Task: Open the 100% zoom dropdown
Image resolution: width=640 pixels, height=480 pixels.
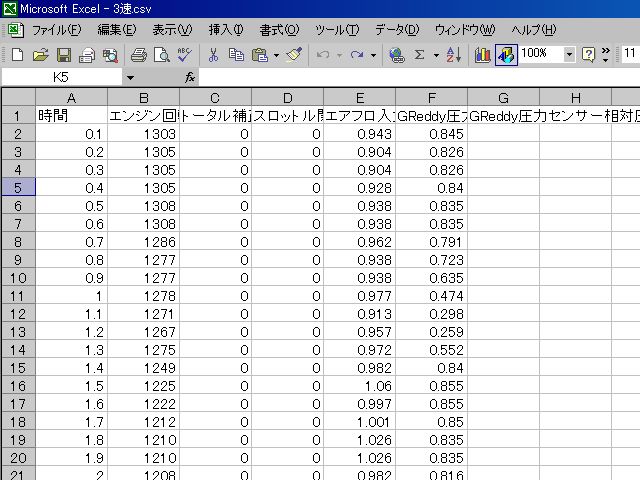Action: point(569,54)
